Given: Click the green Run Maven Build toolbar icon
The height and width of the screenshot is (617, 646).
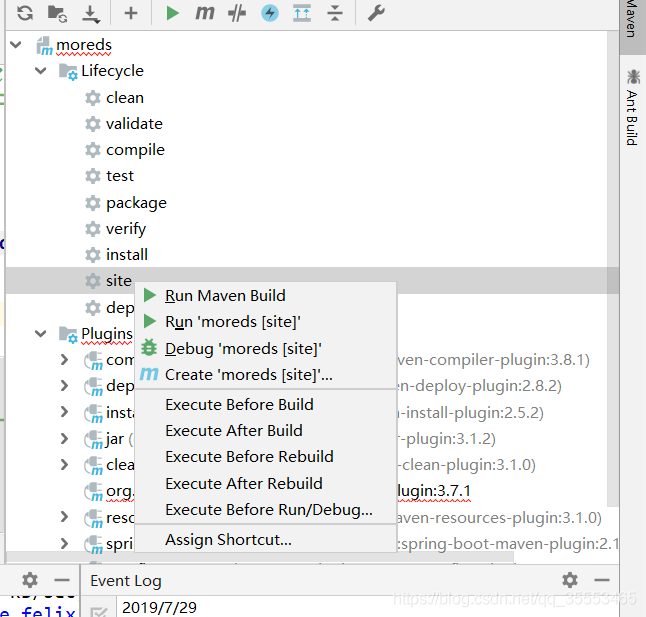Looking at the screenshot, I should coord(172,13).
